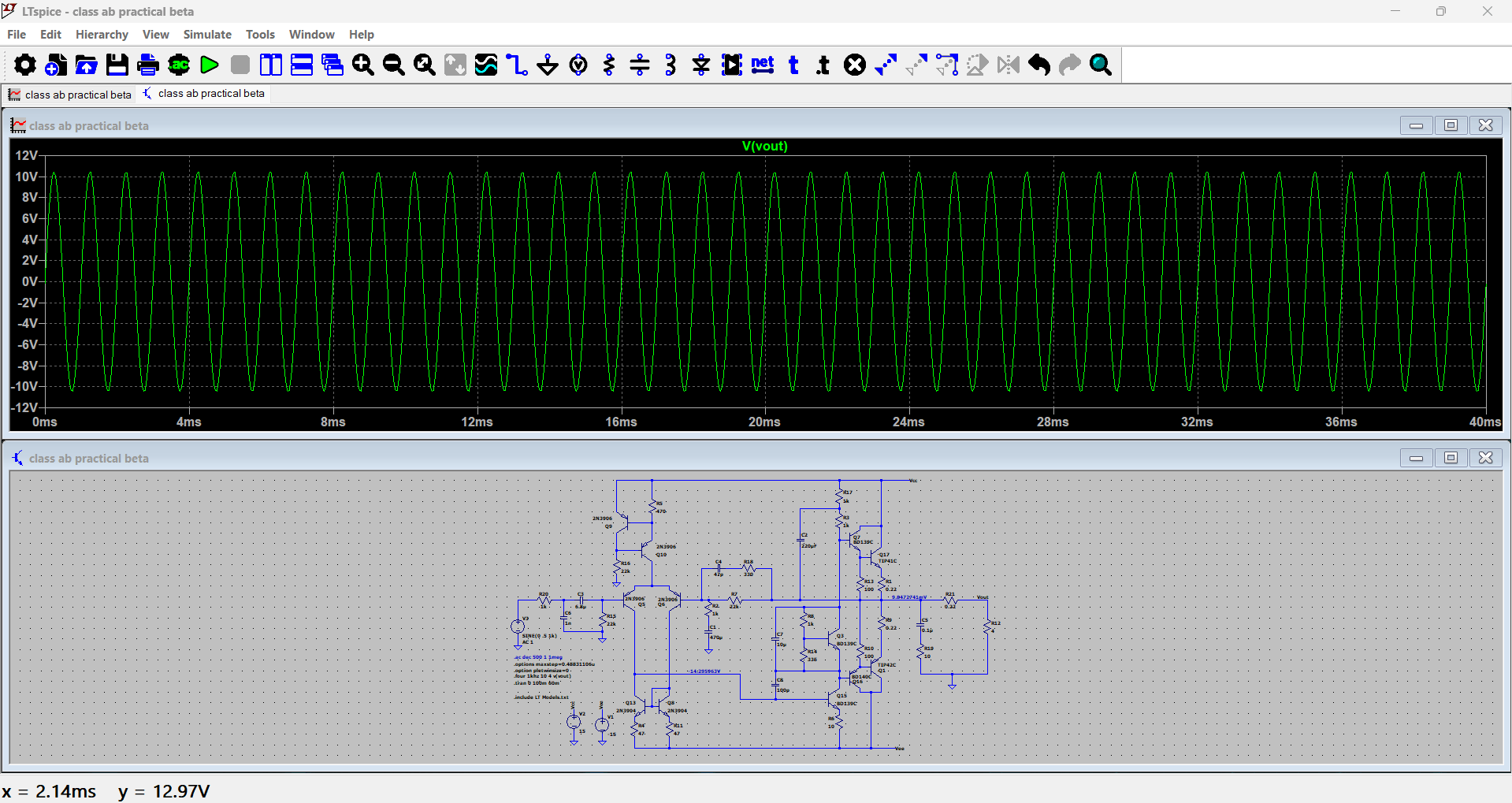Cascade the windows
Viewport: 1512px width, 803px height.
(x=332, y=65)
